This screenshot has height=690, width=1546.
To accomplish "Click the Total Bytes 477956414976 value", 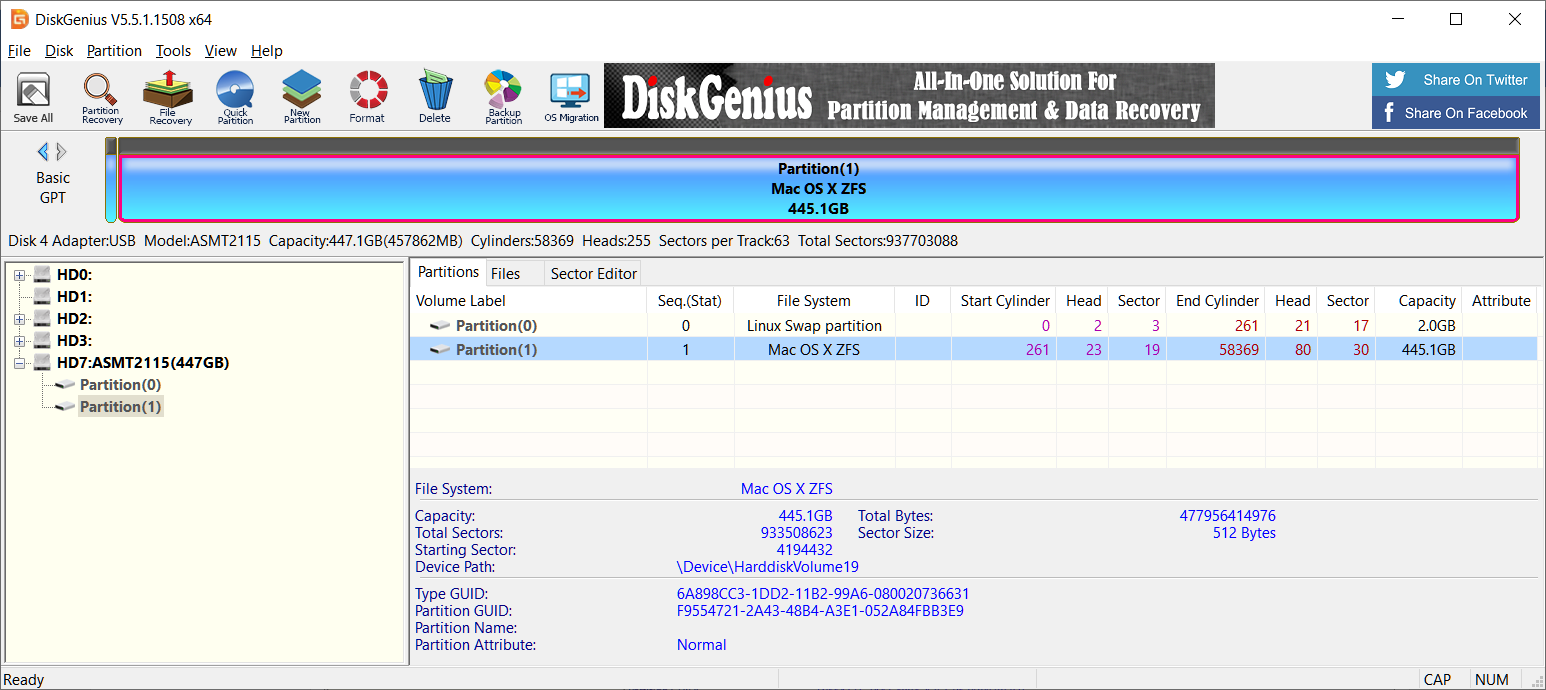I will pyautogui.click(x=1228, y=516).
